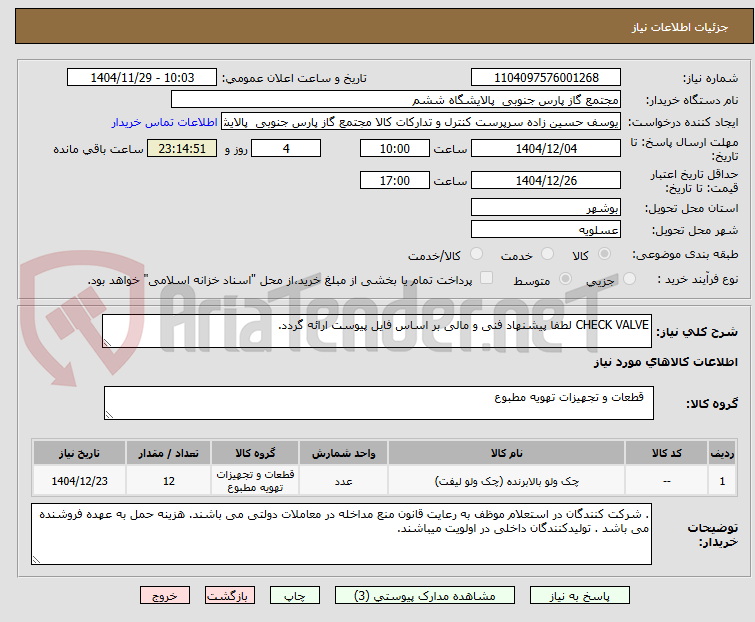Click the announcement date field 1404/11/29 - 10:03
This screenshot has height=622, width=755.
(x=142, y=78)
